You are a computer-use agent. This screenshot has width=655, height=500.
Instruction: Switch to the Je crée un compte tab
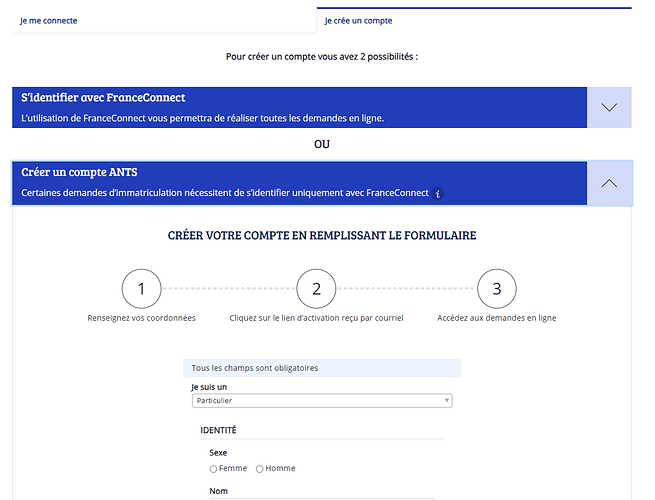pos(358,20)
